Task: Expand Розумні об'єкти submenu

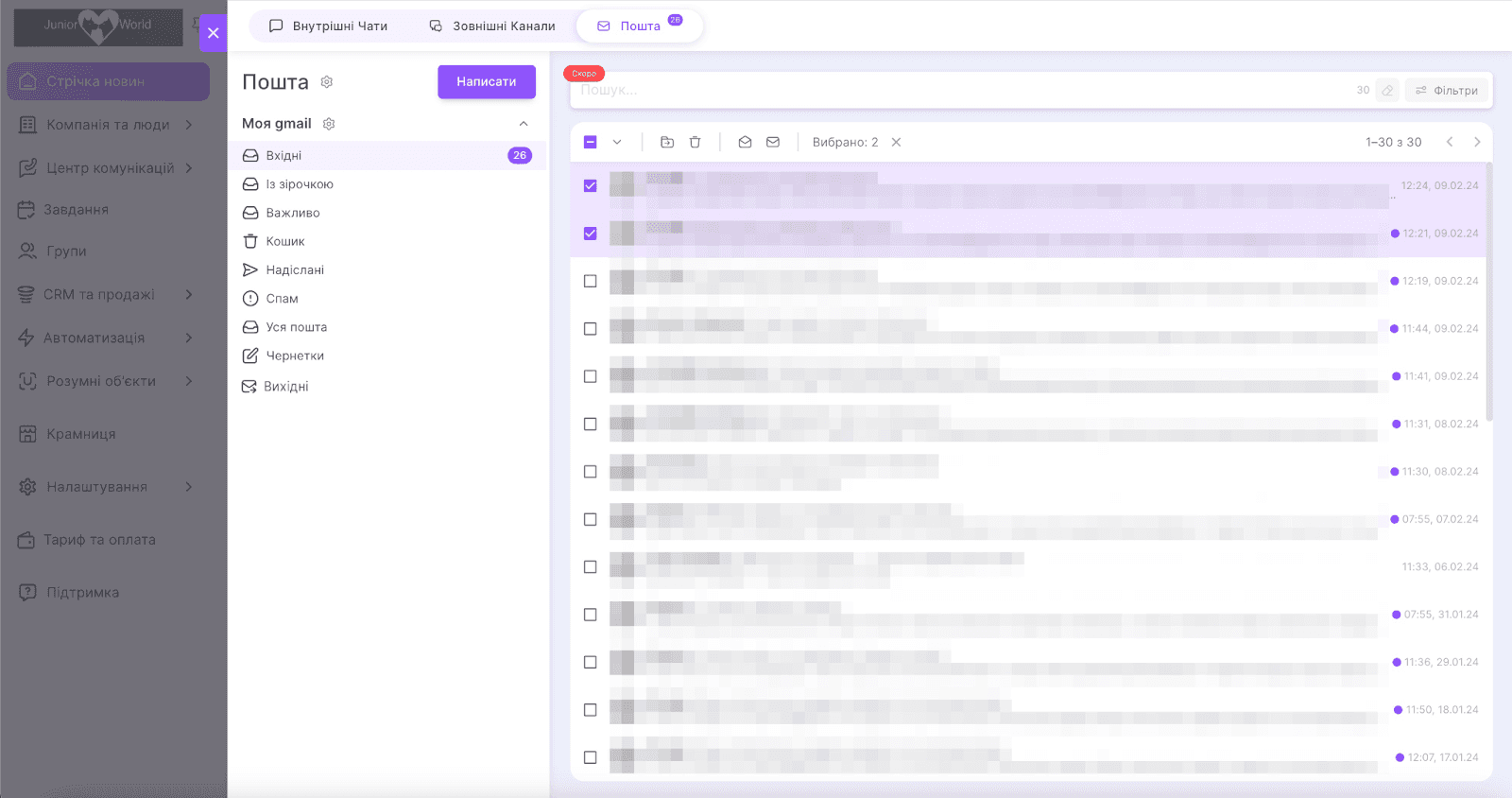Action: tap(189, 381)
